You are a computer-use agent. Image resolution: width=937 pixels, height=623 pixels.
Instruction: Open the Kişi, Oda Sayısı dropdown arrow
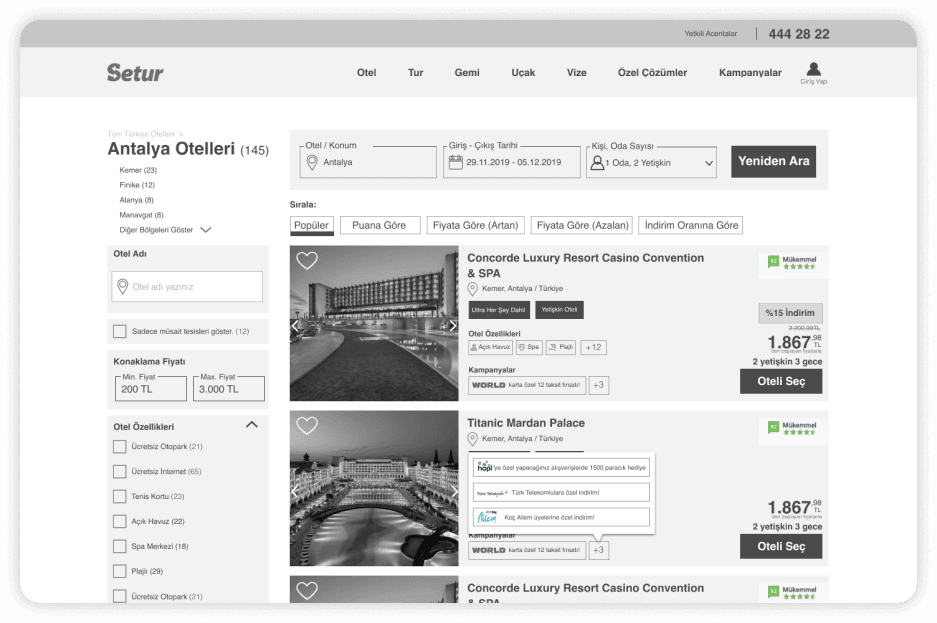point(709,163)
